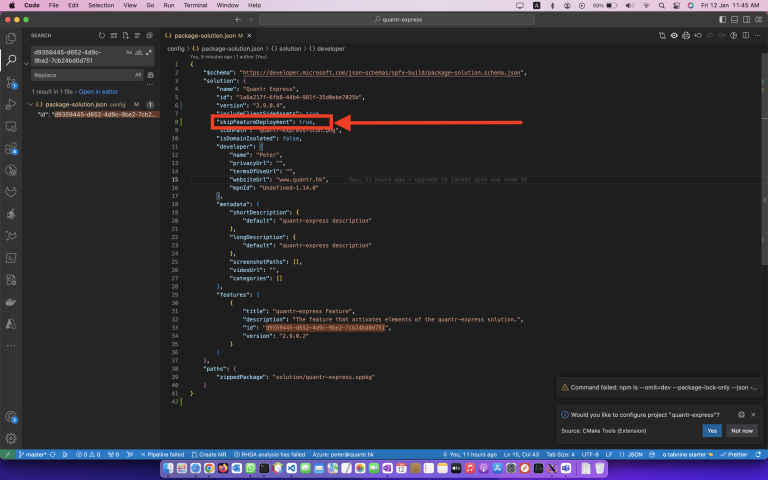Screen dimensions: 768x480
Task: Open Run and Debug view
Action: point(11,104)
